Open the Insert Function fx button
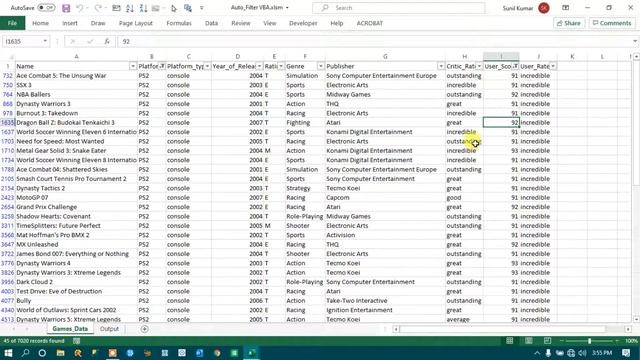 [107, 41]
